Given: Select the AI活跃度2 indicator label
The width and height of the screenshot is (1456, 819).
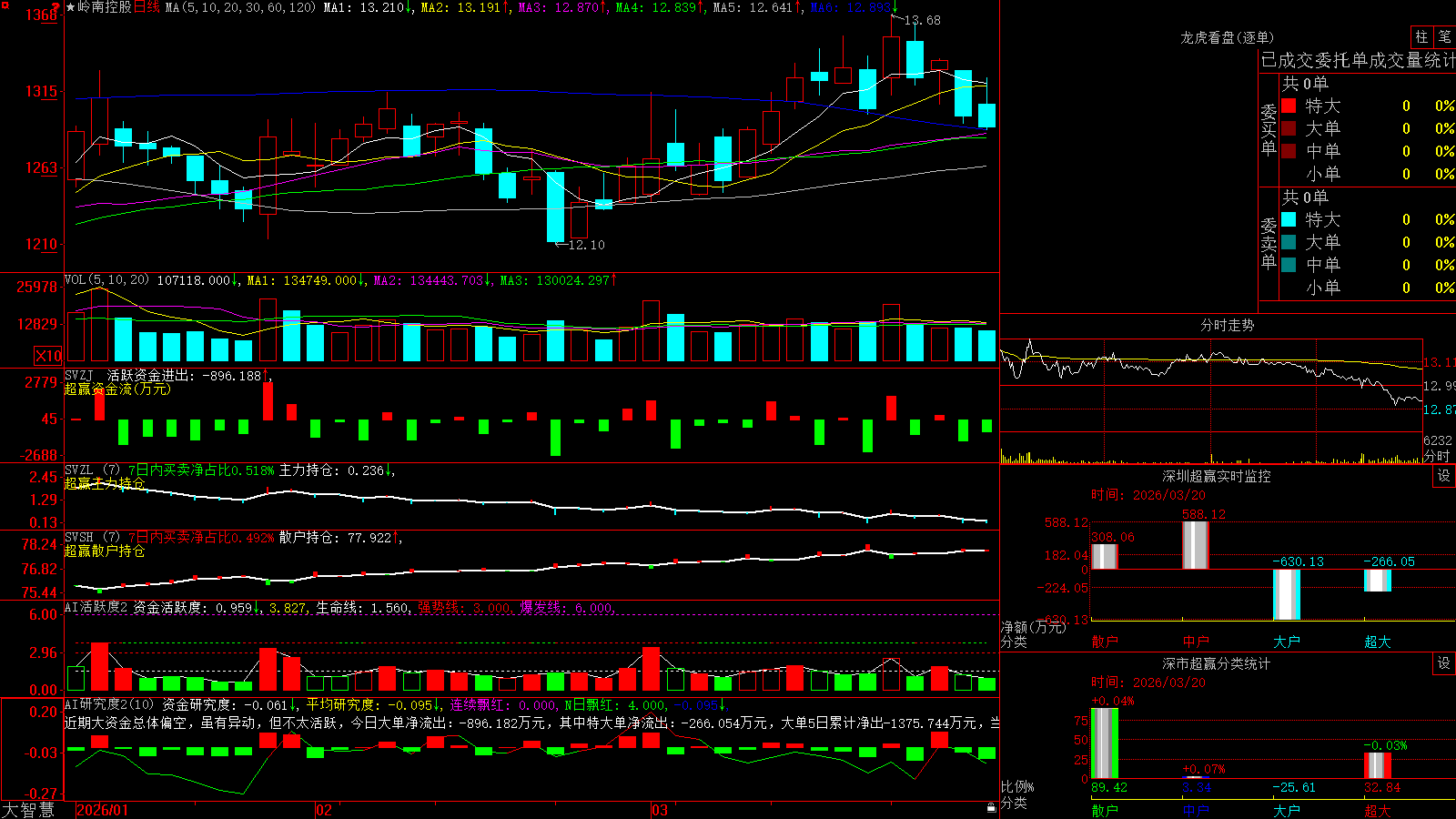Looking at the screenshot, I should tap(96, 607).
